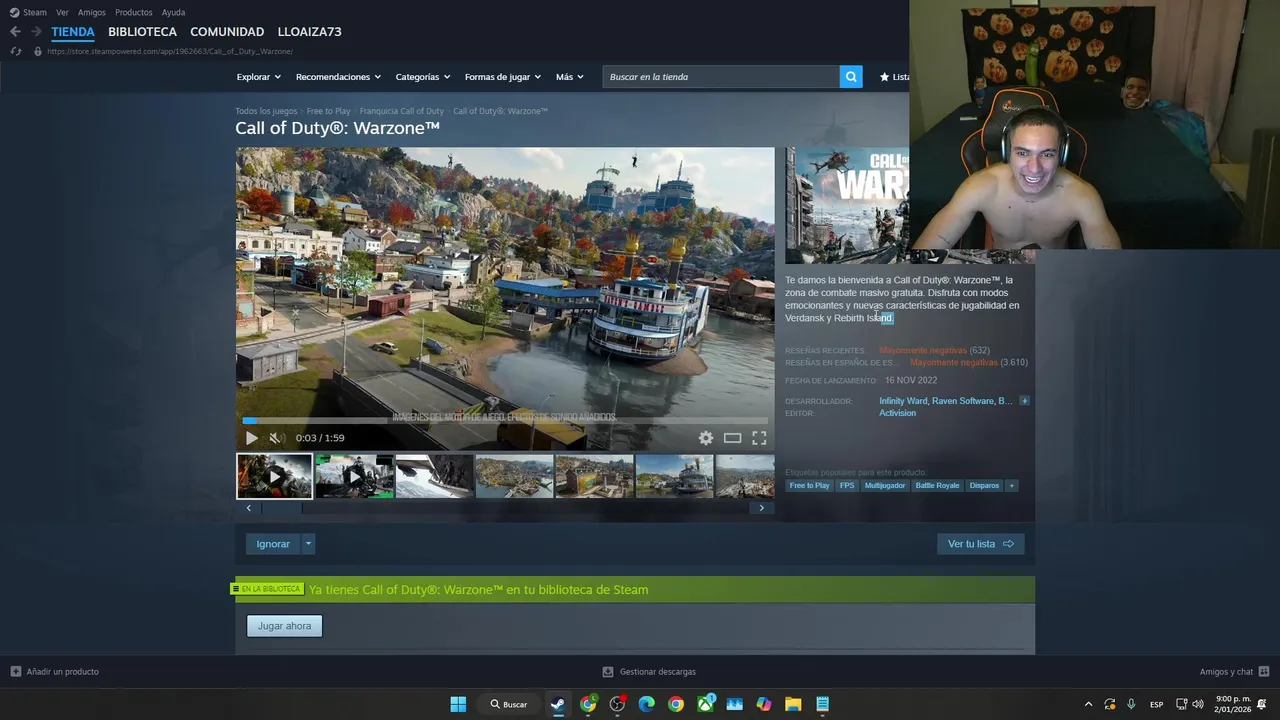Click the Free to Play tag
This screenshot has height=720, width=1280.
coord(809,486)
